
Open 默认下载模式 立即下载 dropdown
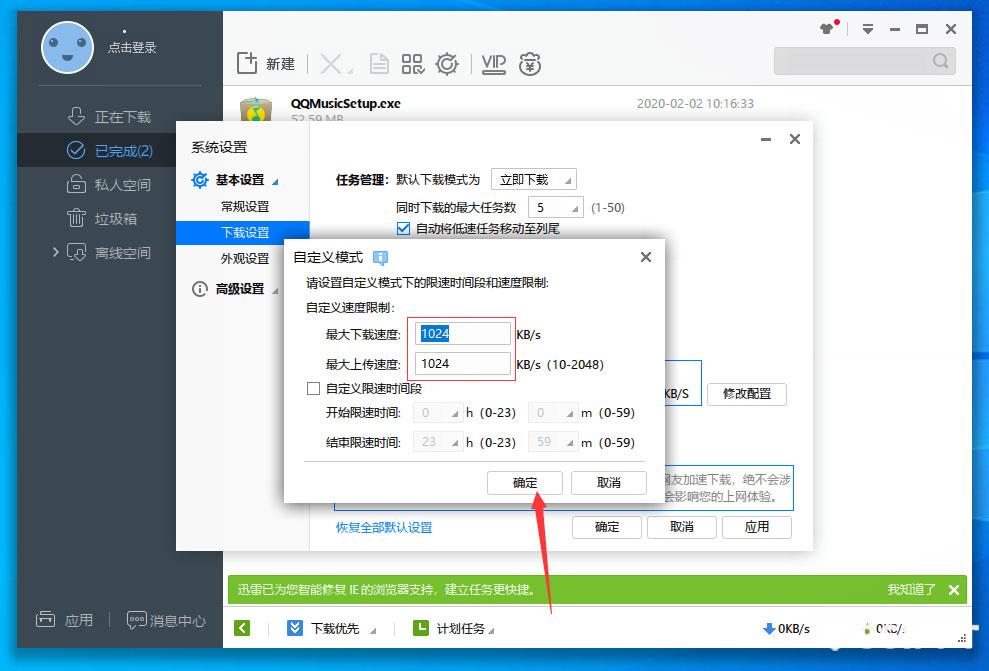(x=534, y=180)
